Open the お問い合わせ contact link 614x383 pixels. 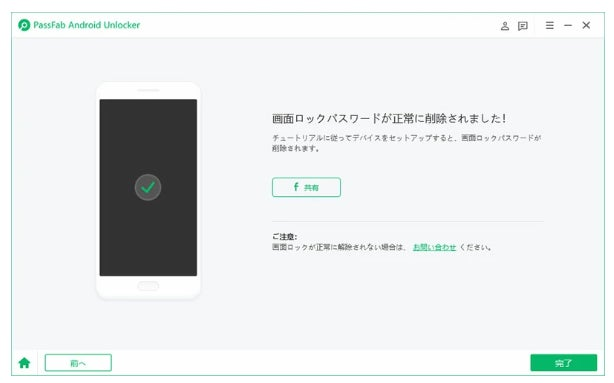pyautogui.click(x=434, y=247)
